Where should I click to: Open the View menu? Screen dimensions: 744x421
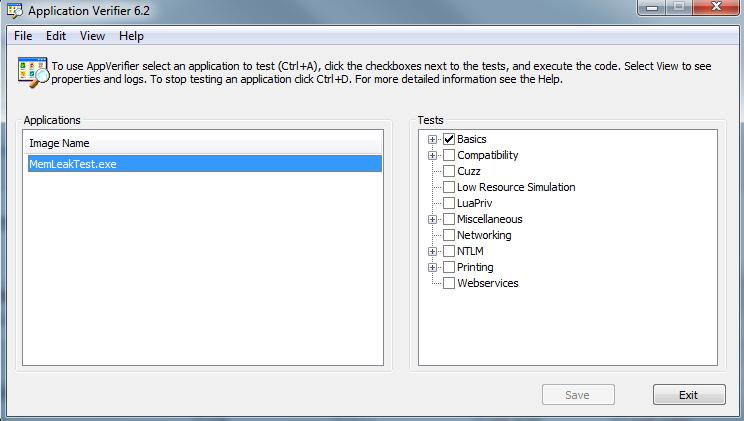[x=92, y=36]
